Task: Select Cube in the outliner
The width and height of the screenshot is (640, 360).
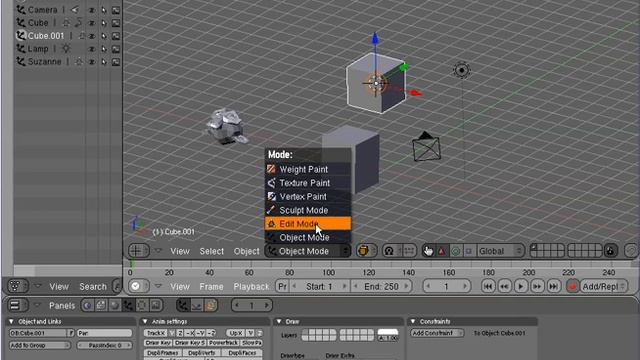Action: (38, 23)
